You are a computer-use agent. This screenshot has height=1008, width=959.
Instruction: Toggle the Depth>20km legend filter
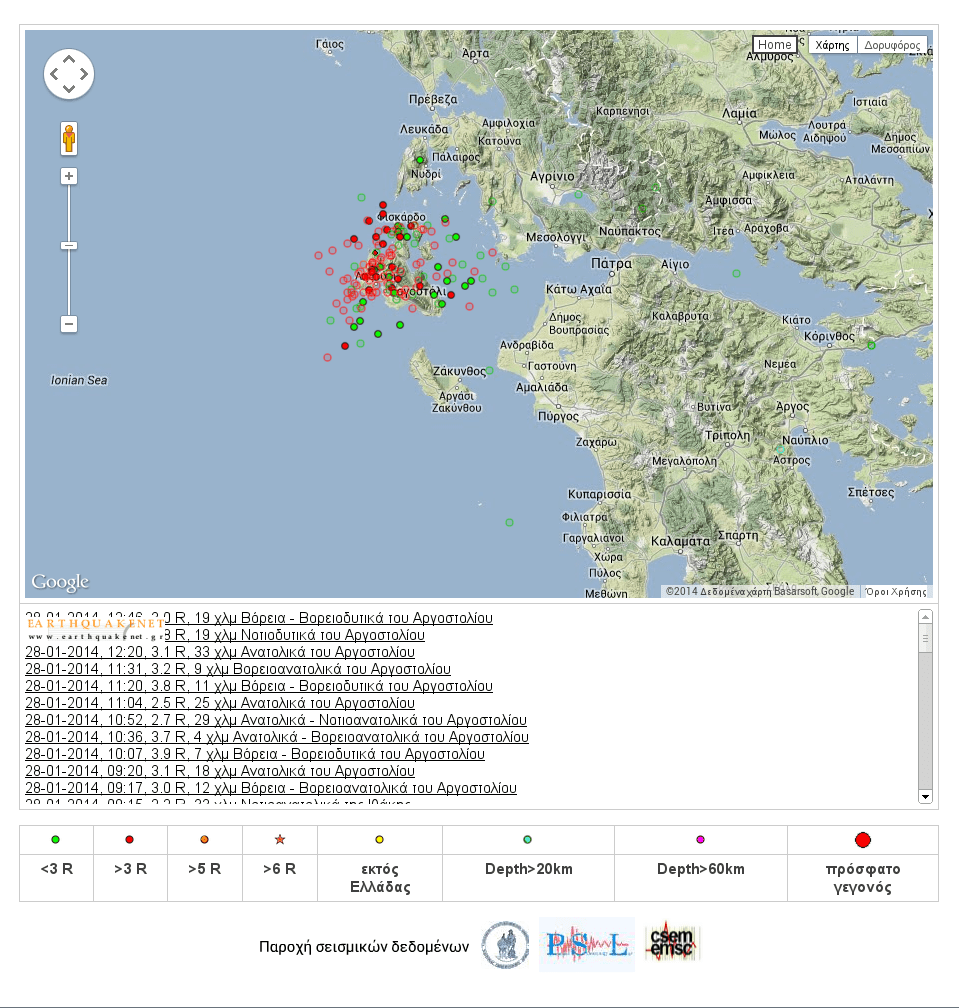[x=528, y=839]
